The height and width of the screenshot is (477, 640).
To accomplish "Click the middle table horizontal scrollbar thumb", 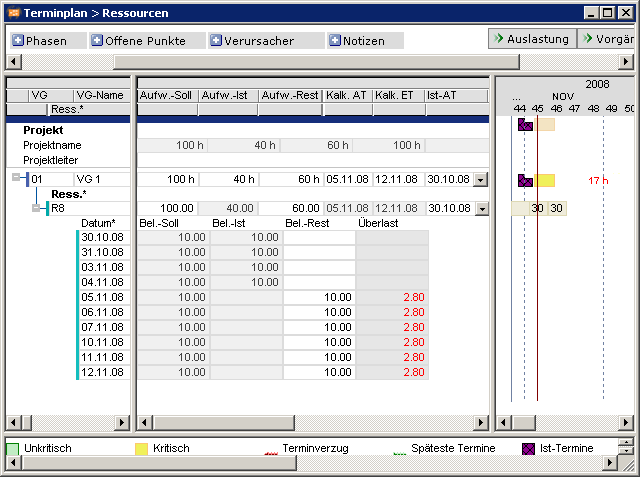I will coord(223,423).
